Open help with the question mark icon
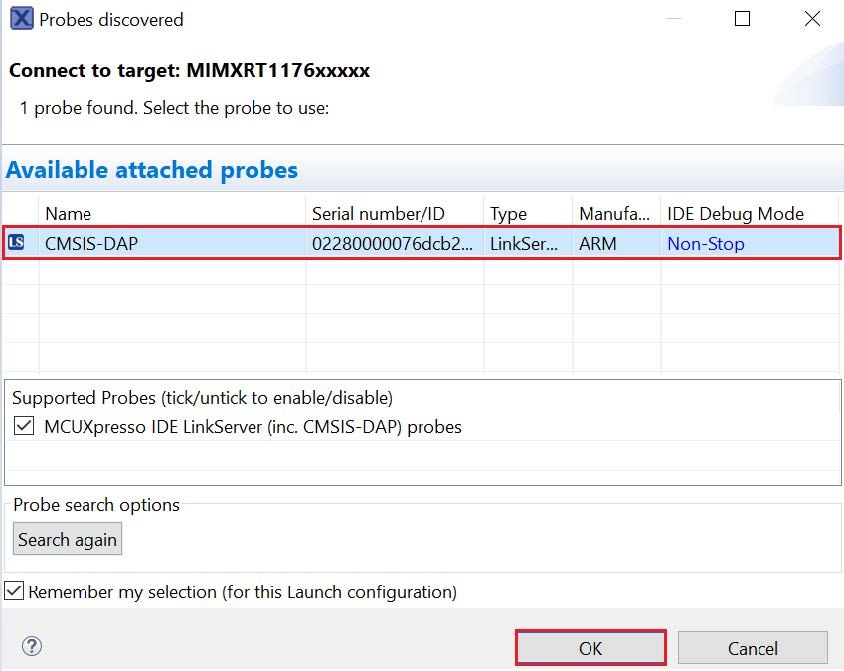Viewport: 844px width, 671px height. [x=32, y=646]
